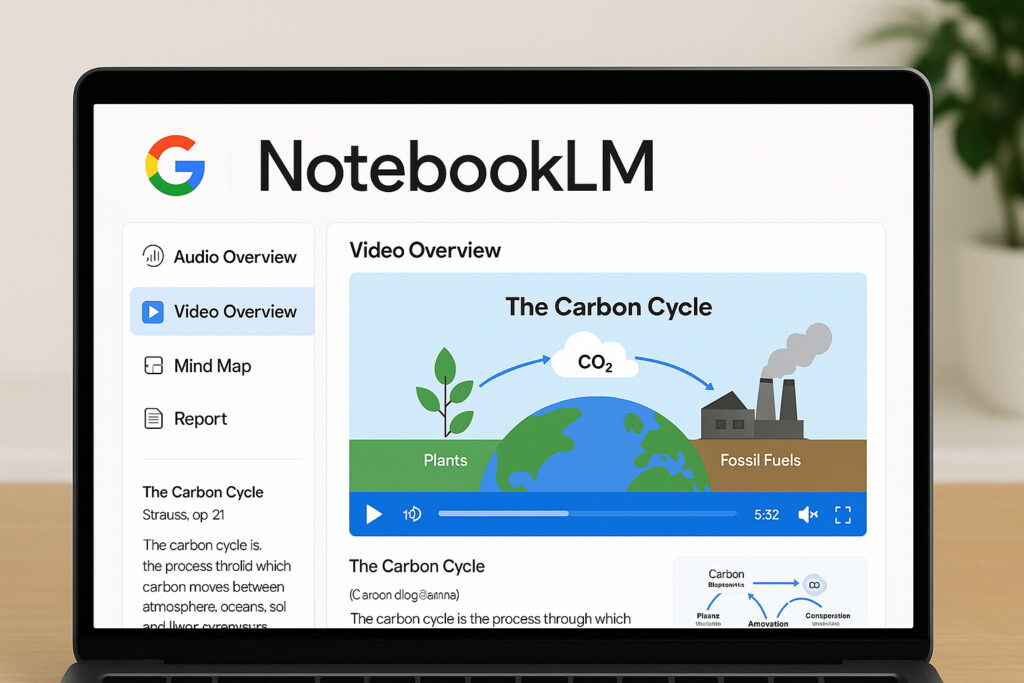Click the Mind Map layout icon
Viewport: 1024px width, 683px height.
(x=153, y=365)
